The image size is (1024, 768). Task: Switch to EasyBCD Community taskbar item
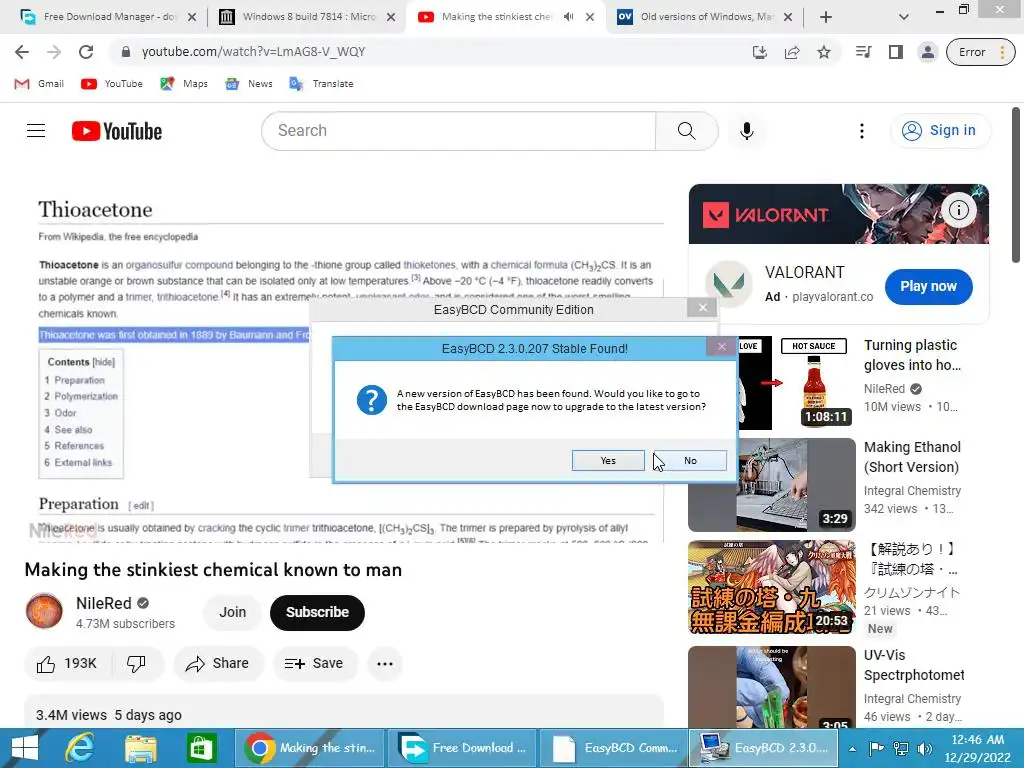pos(613,748)
